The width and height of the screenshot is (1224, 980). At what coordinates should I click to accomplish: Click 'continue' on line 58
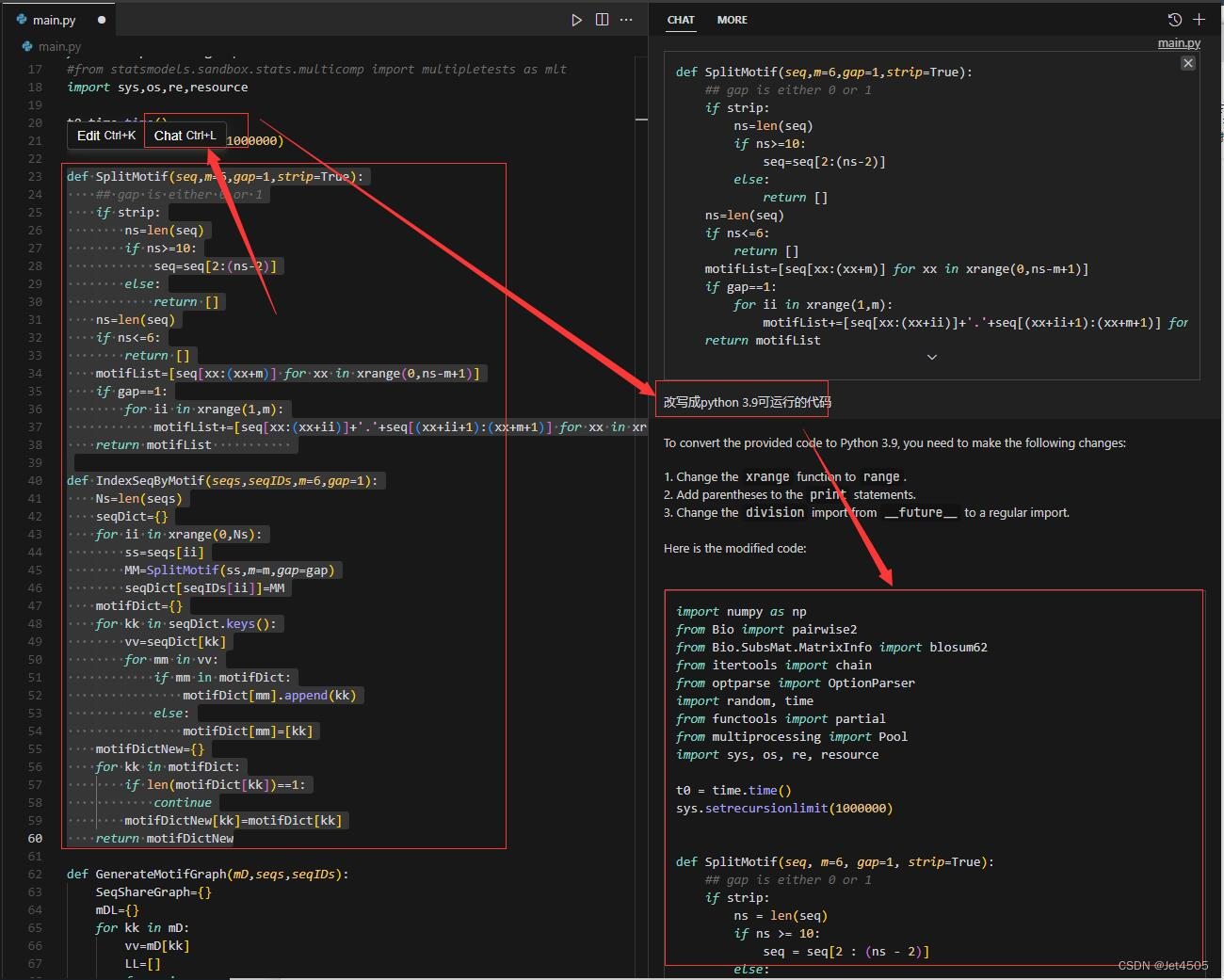pyautogui.click(x=183, y=802)
